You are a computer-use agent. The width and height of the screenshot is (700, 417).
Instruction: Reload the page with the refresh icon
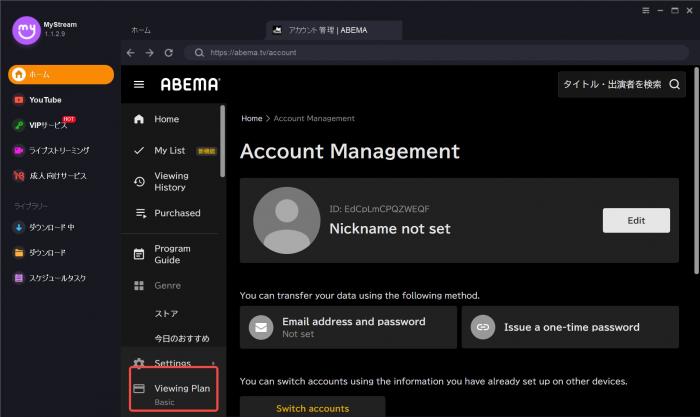tap(169, 53)
